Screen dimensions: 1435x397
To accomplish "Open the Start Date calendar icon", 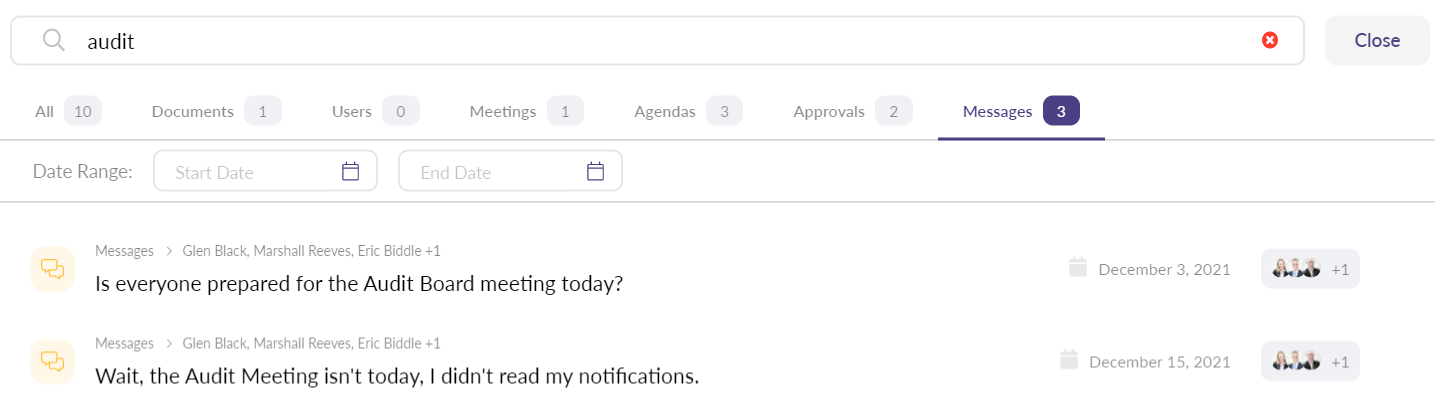I will click(x=350, y=171).
